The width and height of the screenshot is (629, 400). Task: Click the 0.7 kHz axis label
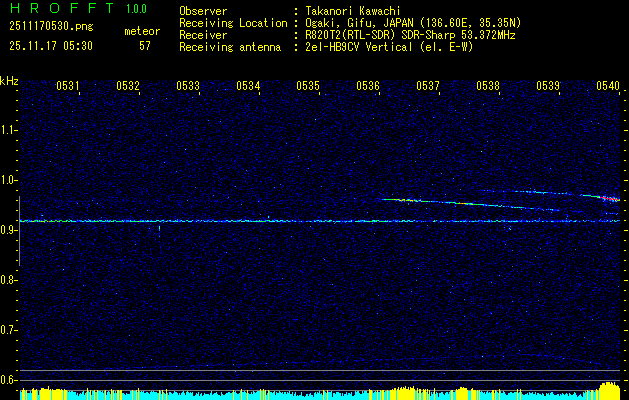click(x=9, y=330)
